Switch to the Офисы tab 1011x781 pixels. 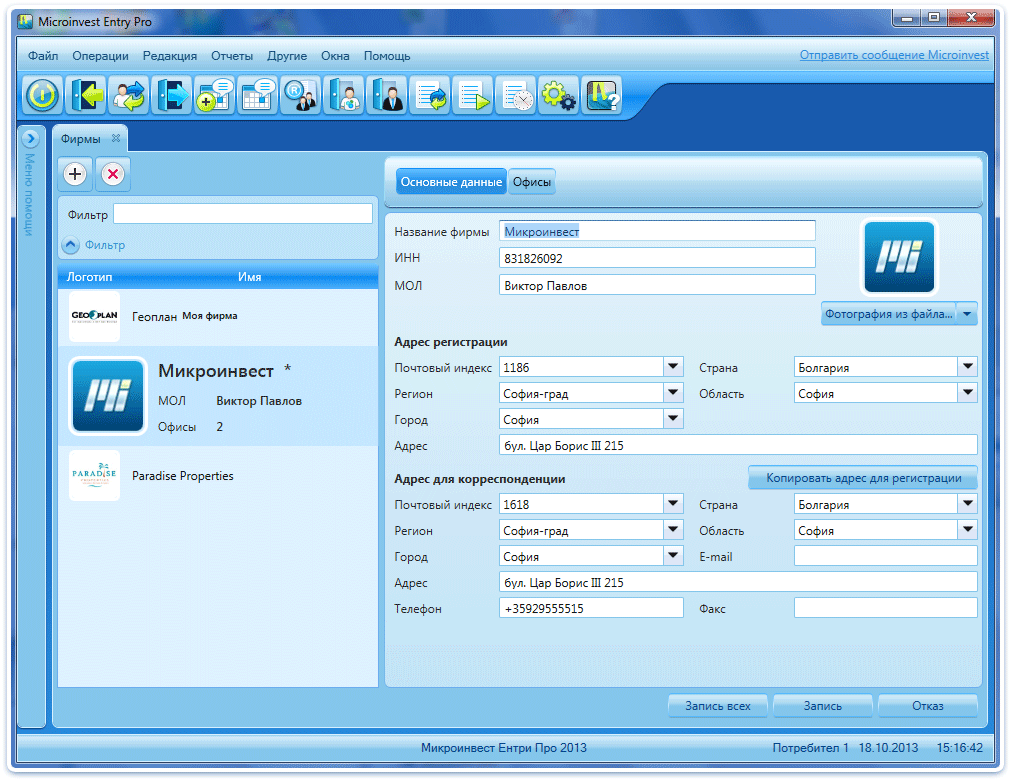point(531,183)
